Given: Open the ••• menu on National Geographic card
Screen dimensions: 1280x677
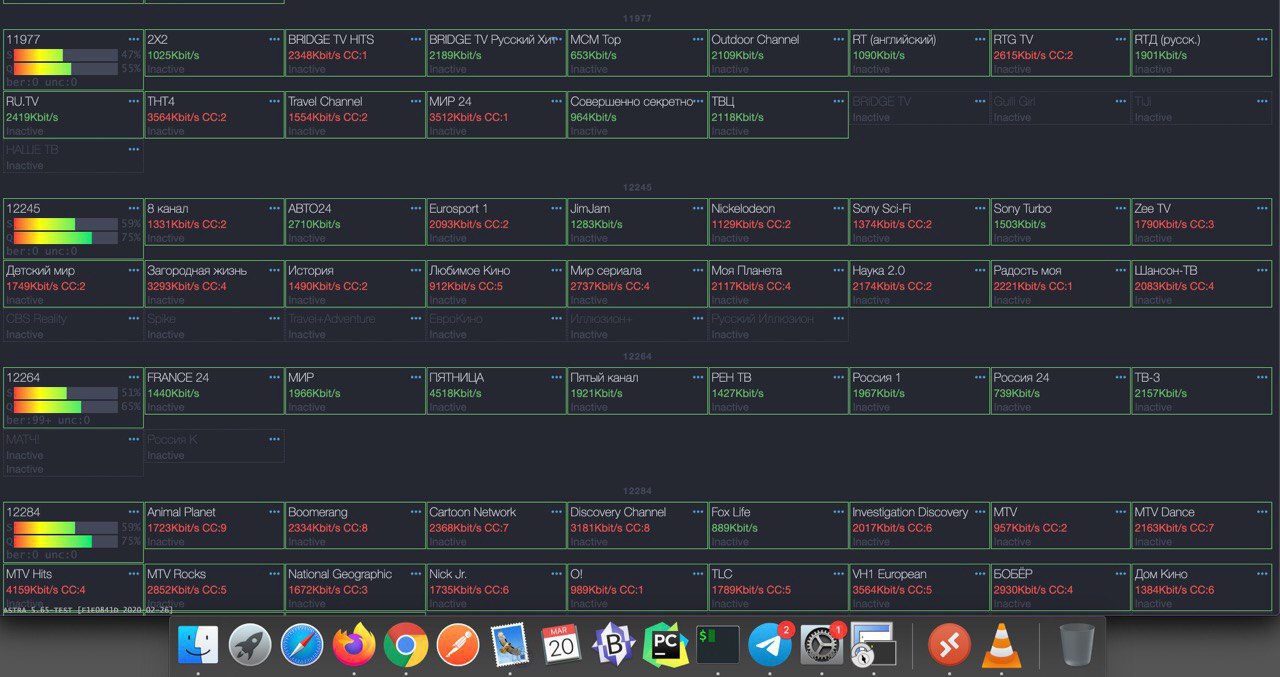Looking at the screenshot, I should [x=416, y=574].
